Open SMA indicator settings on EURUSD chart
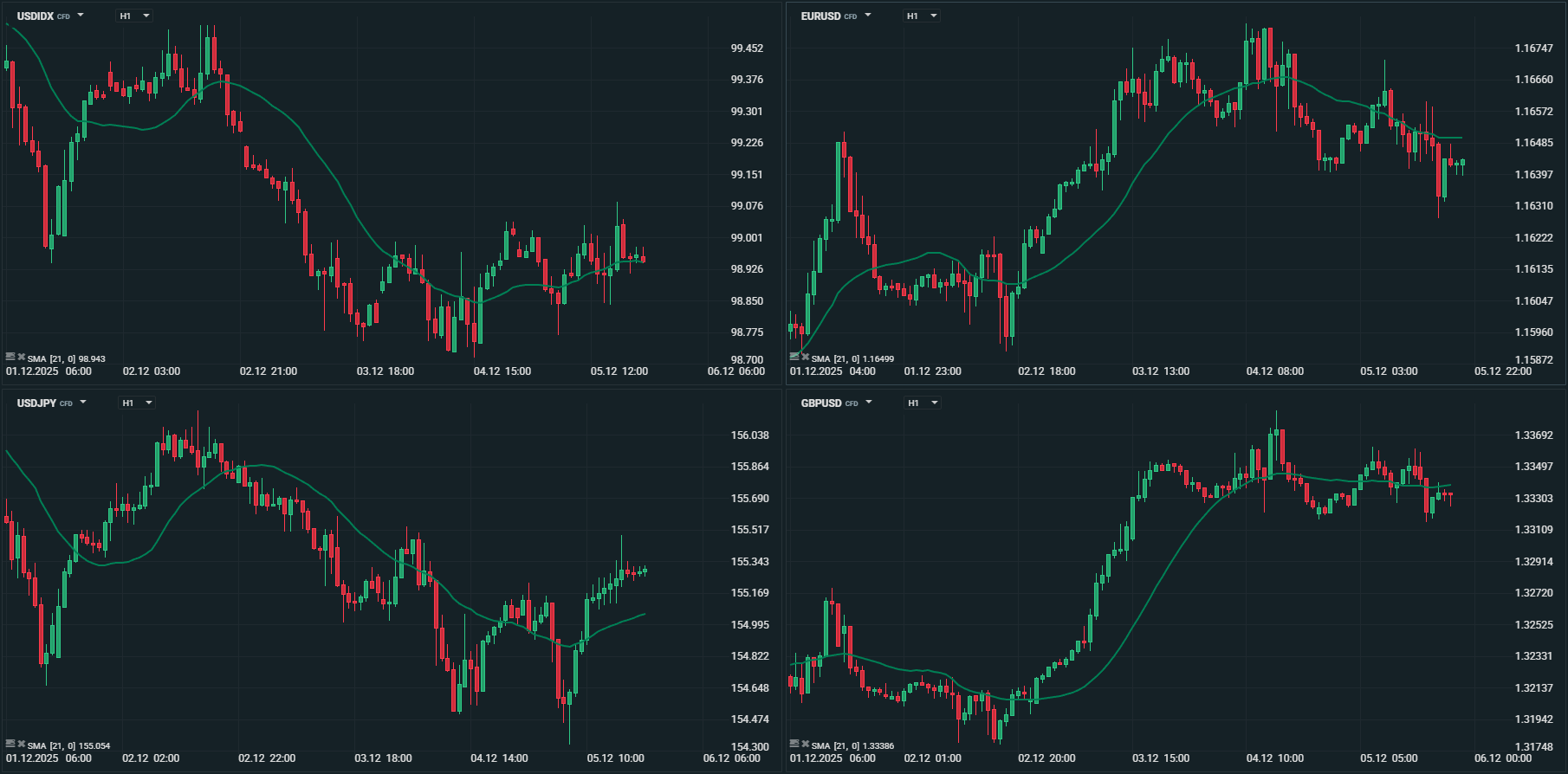1568x774 pixels. tap(794, 356)
